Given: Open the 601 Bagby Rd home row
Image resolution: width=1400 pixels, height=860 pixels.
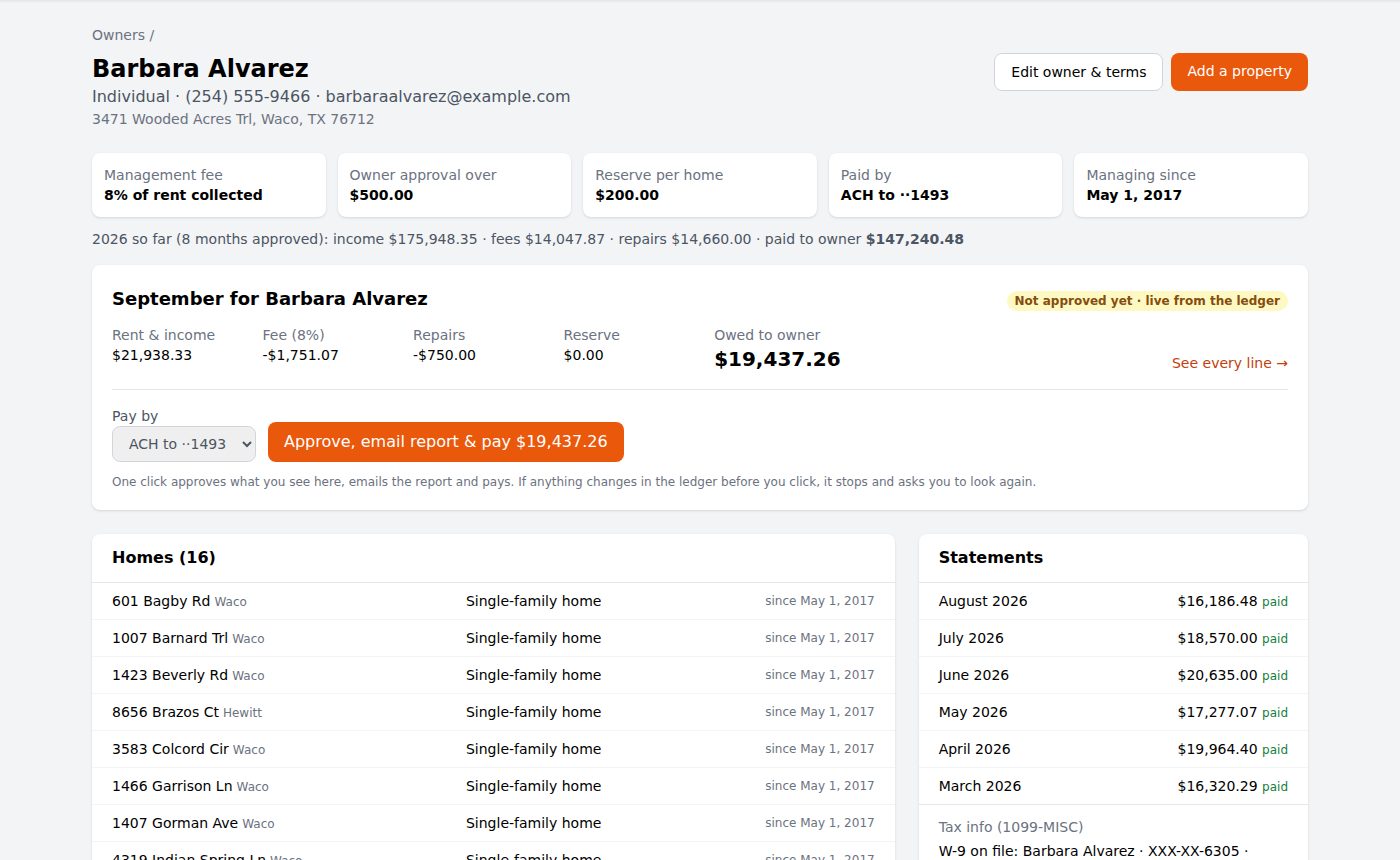Looking at the screenshot, I should coord(493,601).
